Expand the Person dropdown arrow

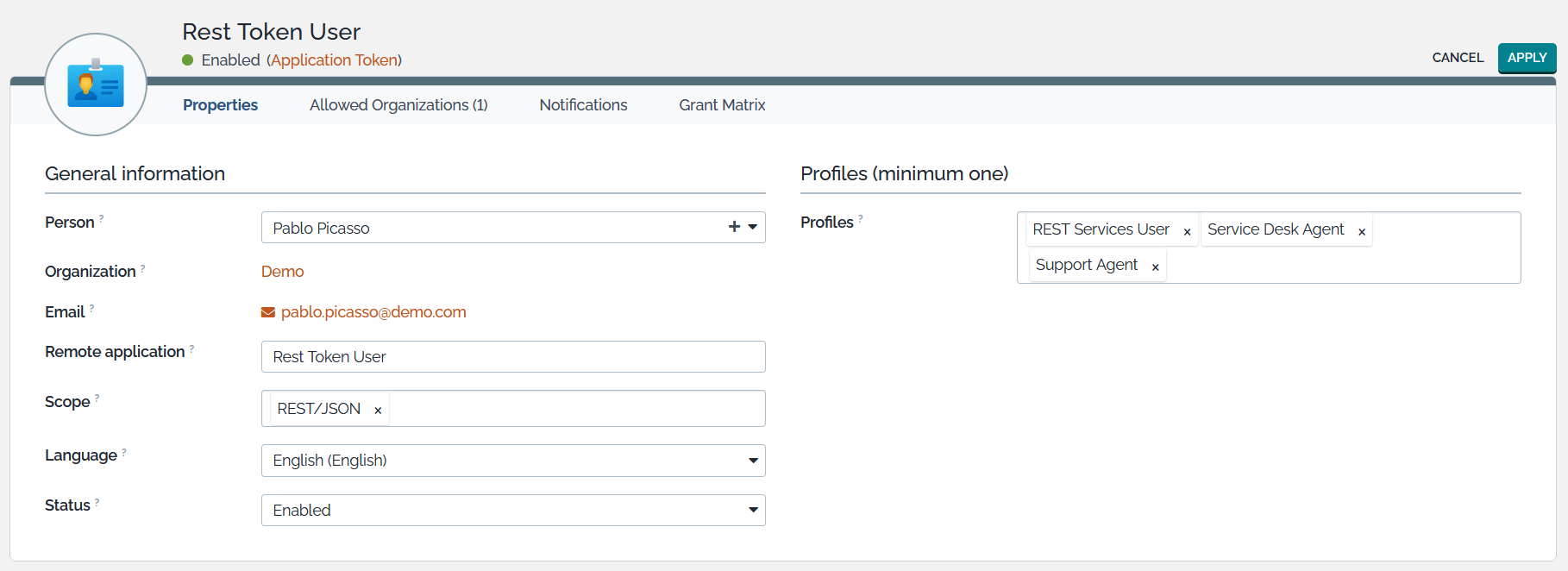click(x=753, y=227)
